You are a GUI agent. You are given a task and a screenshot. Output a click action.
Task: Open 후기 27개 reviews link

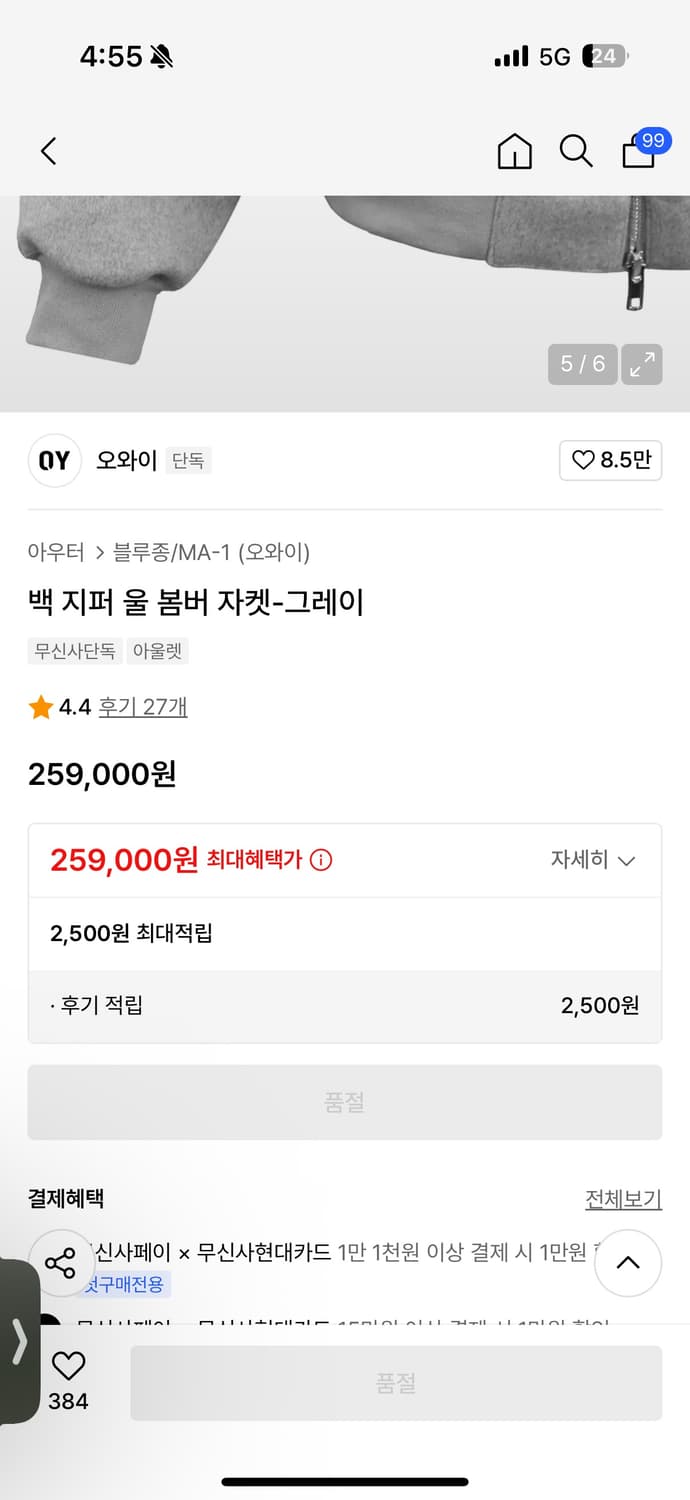pos(143,707)
